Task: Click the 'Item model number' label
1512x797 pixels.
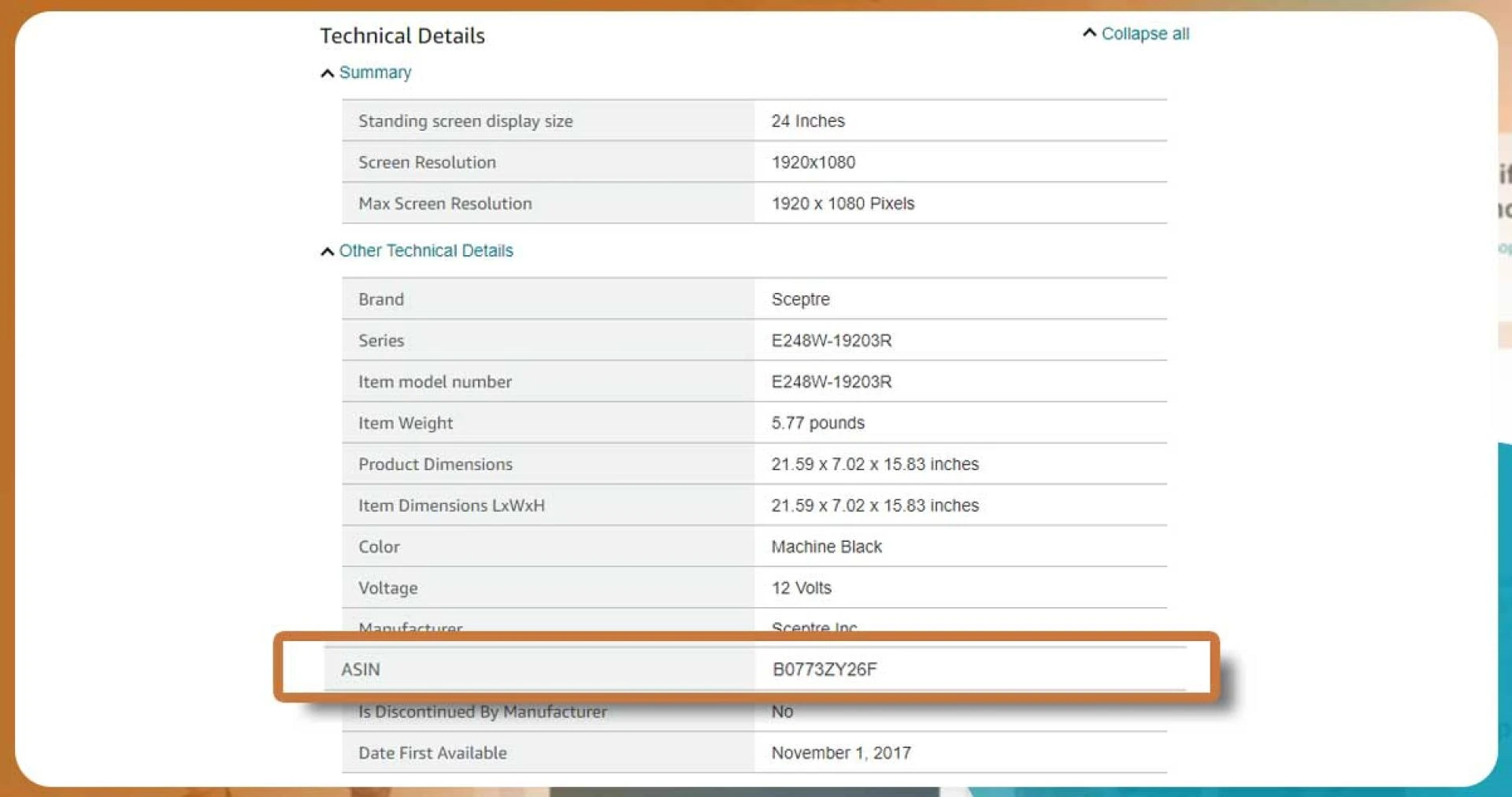Action: point(435,382)
